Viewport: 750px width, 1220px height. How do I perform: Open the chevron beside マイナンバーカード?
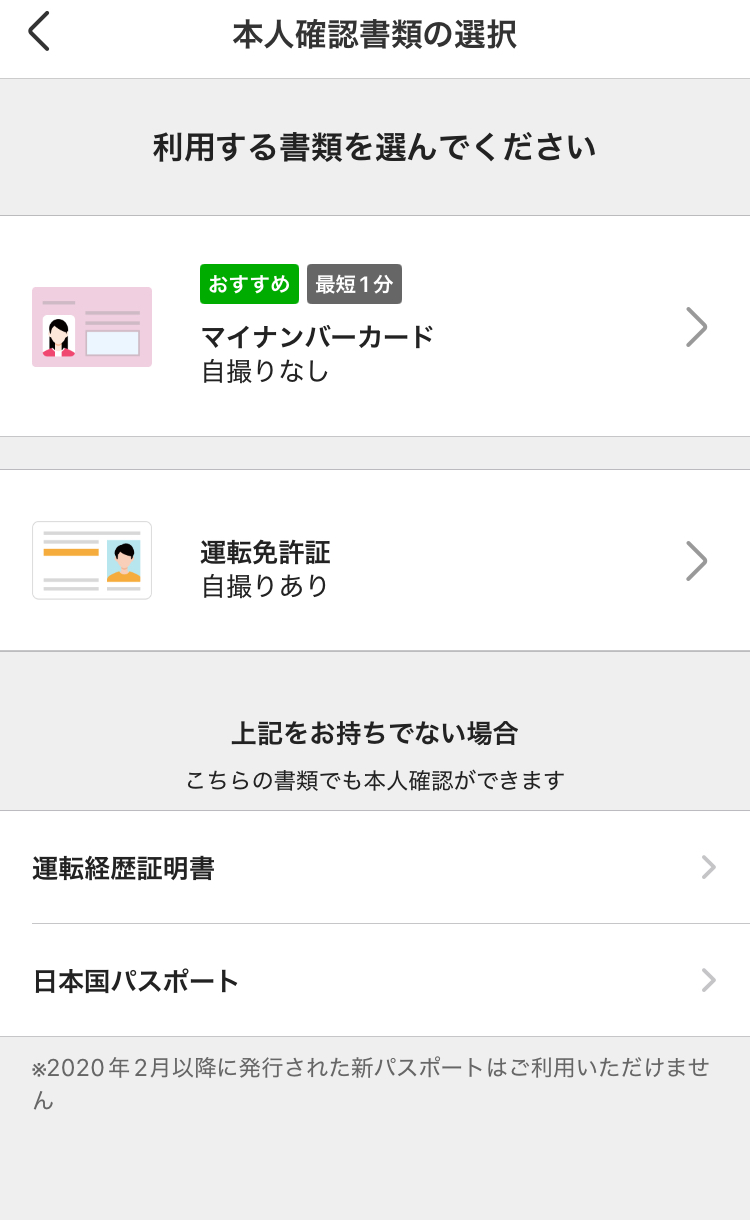(696, 327)
